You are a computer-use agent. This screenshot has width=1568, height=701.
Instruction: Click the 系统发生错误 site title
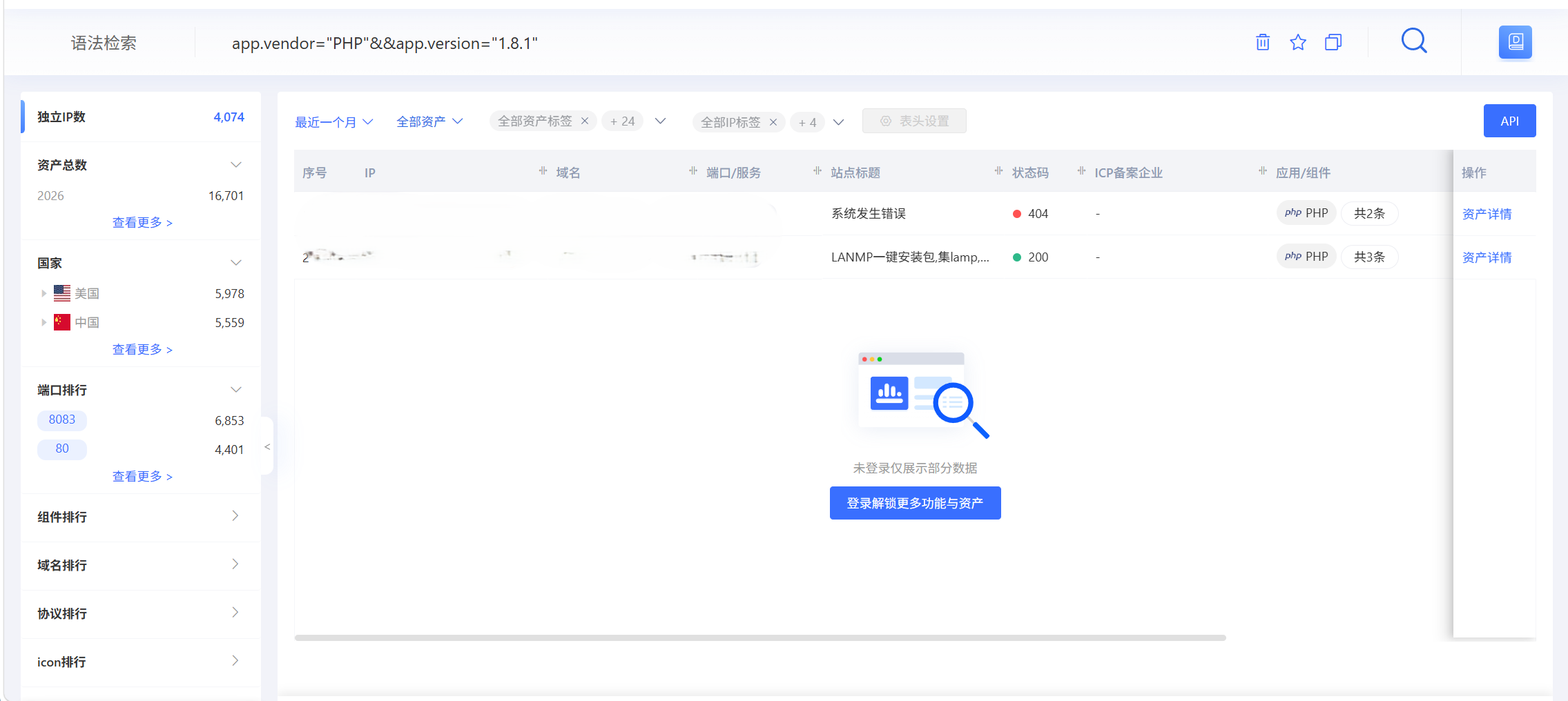coord(869,213)
